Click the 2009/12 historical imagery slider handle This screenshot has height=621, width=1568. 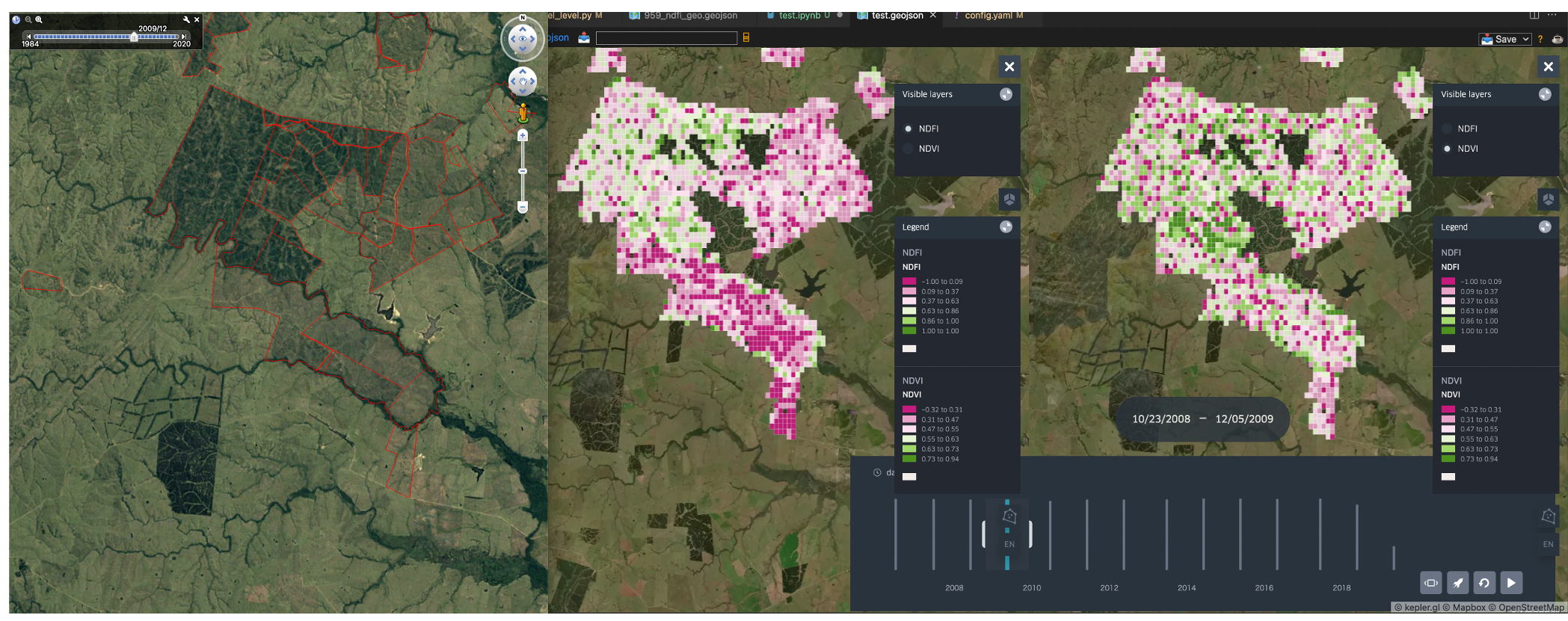134,37
